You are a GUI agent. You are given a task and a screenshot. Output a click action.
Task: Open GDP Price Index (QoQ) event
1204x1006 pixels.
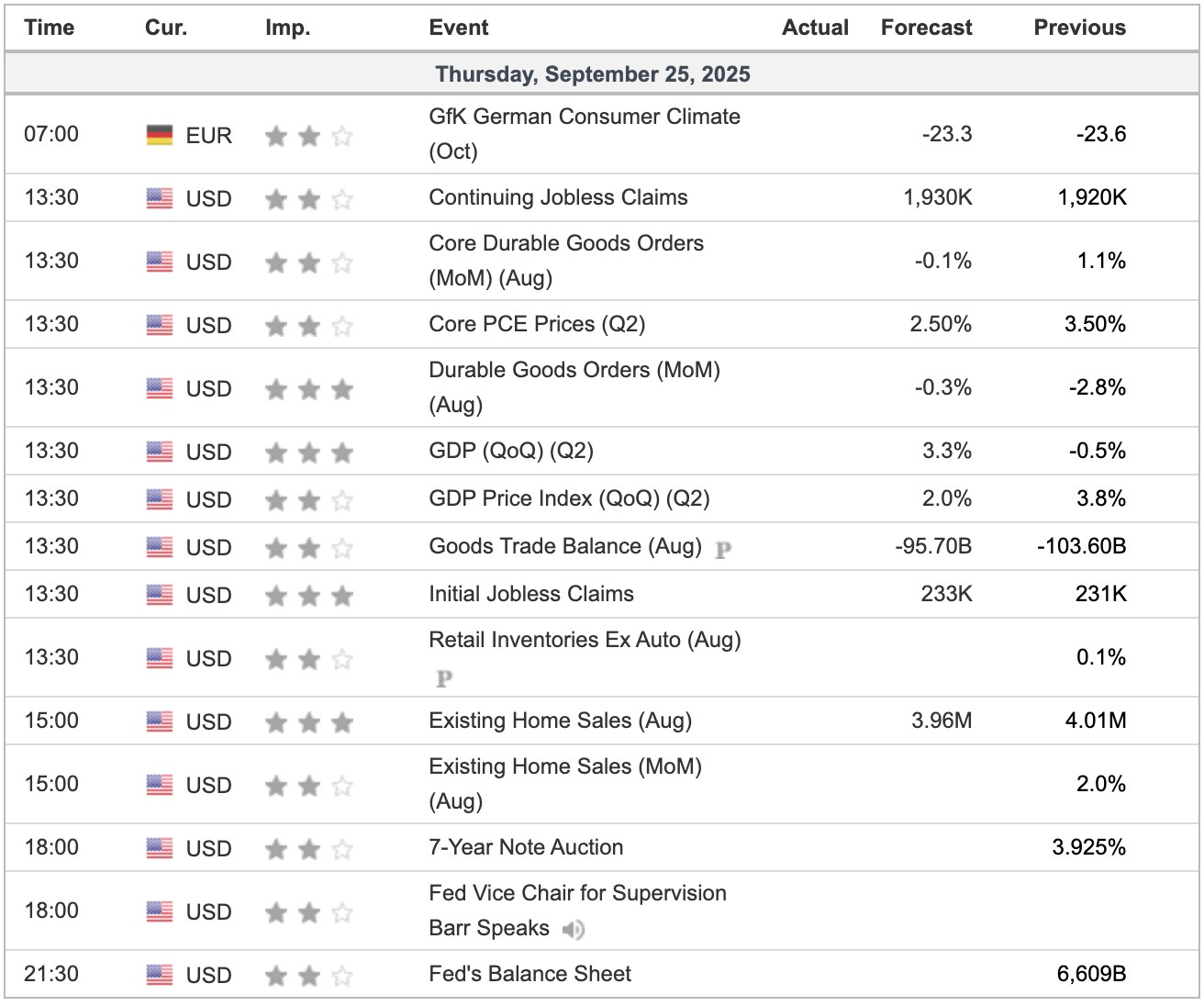[x=569, y=498]
